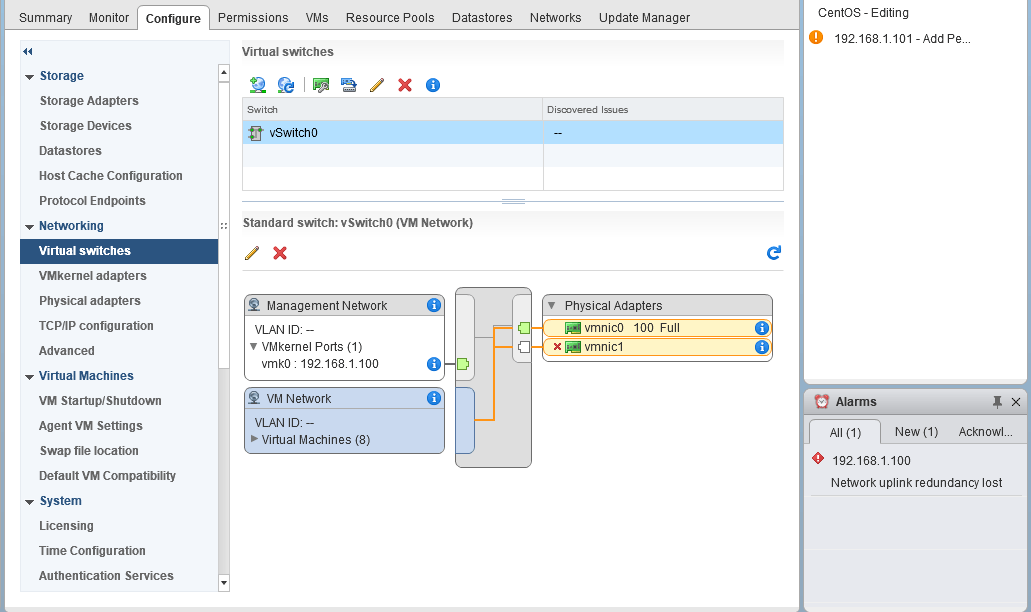Click the Refresh host network system icon
This screenshot has height=612, width=1031.
[286, 84]
